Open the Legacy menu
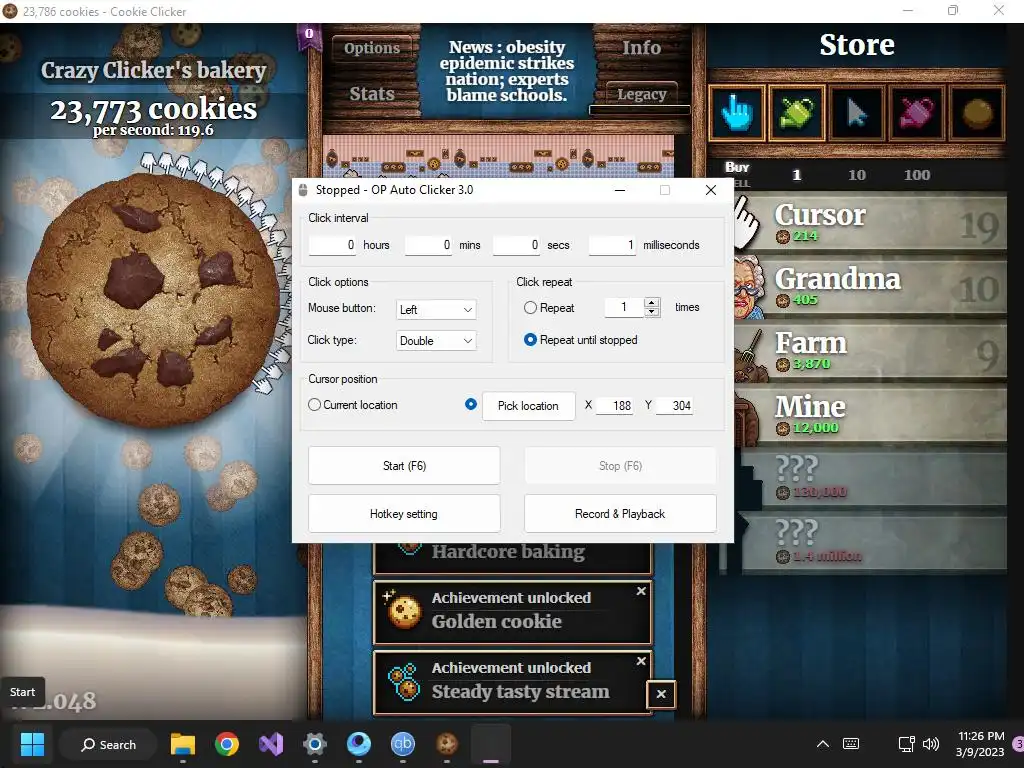This screenshot has height=768, width=1024. click(641, 95)
